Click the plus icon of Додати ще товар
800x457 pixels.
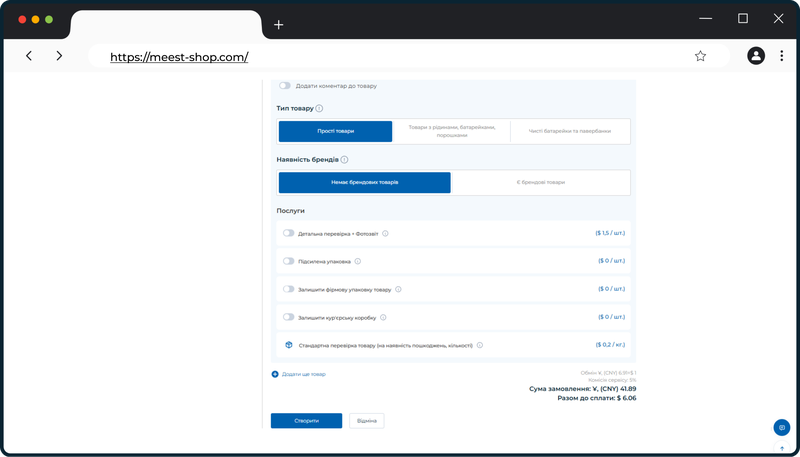275,374
